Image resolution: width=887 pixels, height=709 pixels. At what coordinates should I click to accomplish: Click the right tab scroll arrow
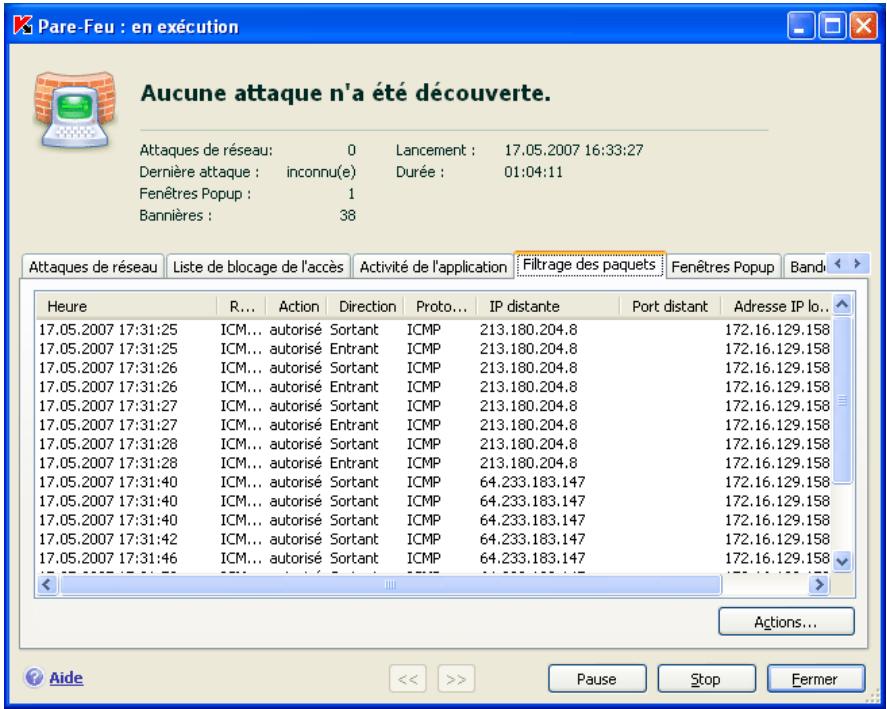point(858,262)
